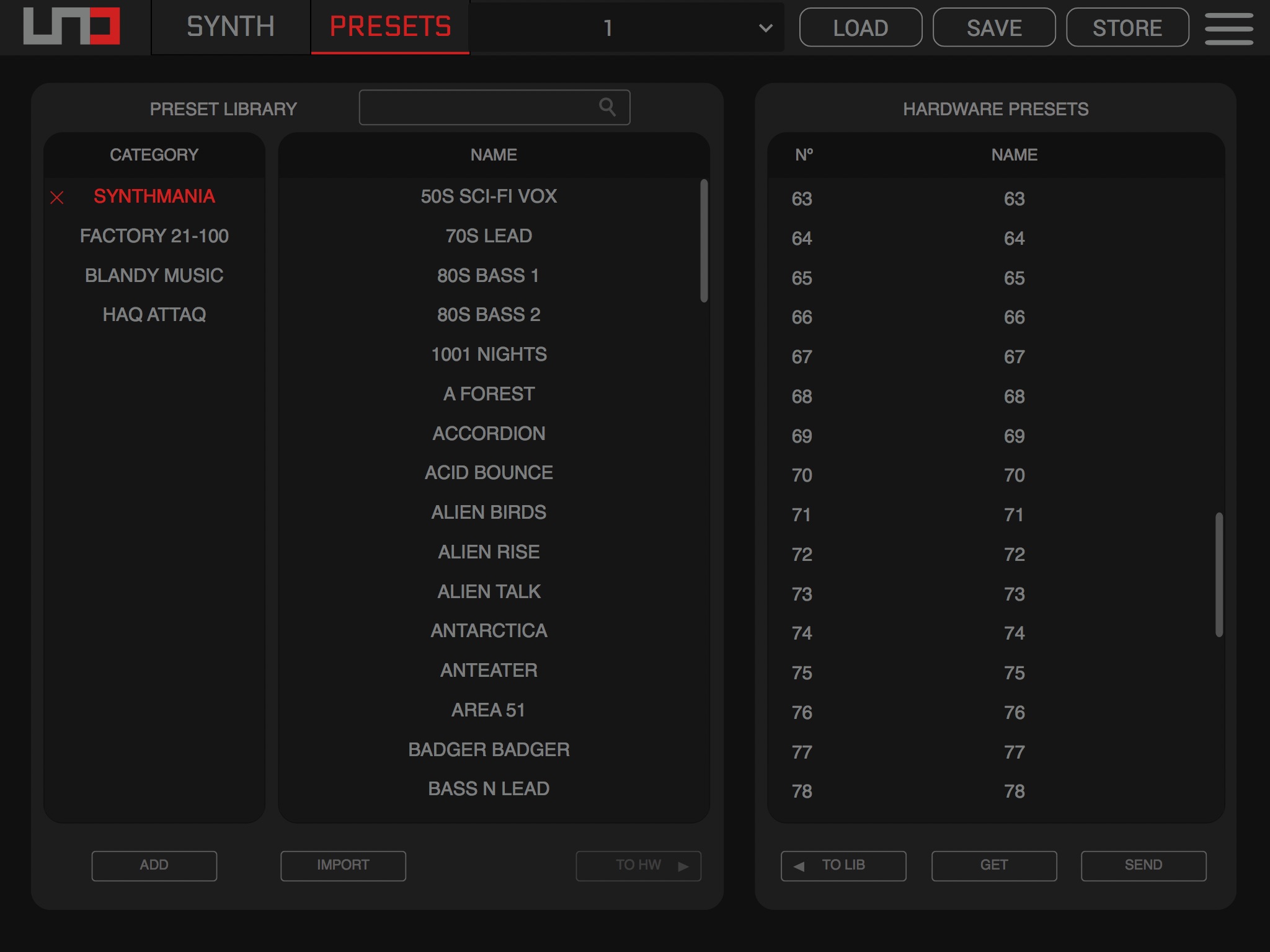Select the BLANDY MUSIC category
This screenshot has height=952, width=1270.
coord(154,276)
